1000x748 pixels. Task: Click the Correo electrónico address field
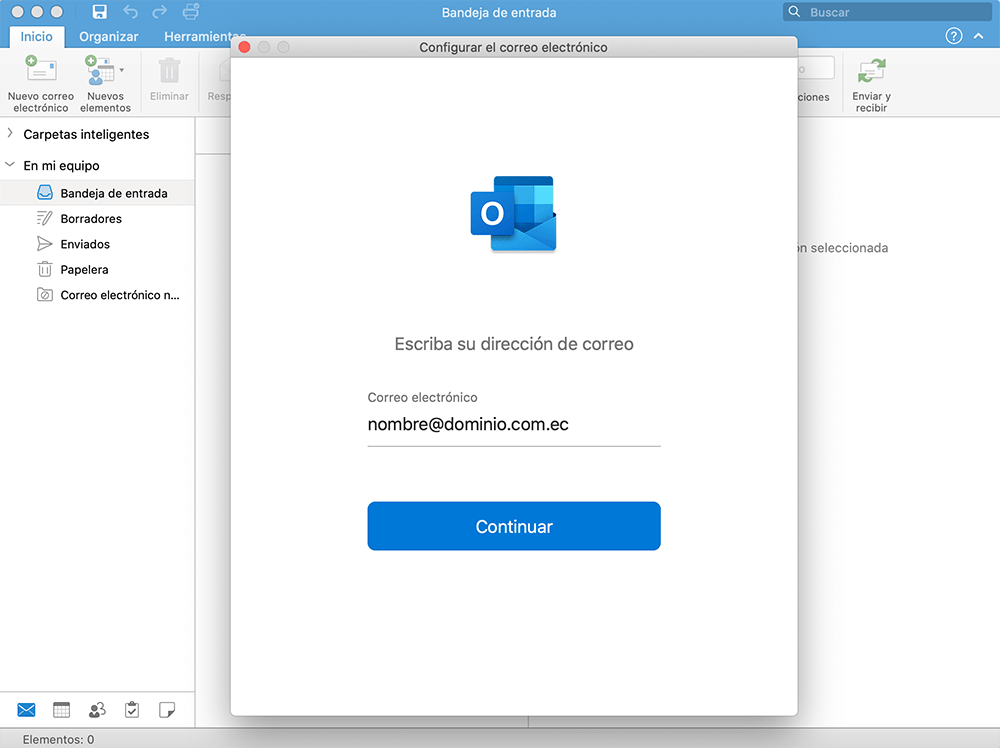(x=514, y=425)
